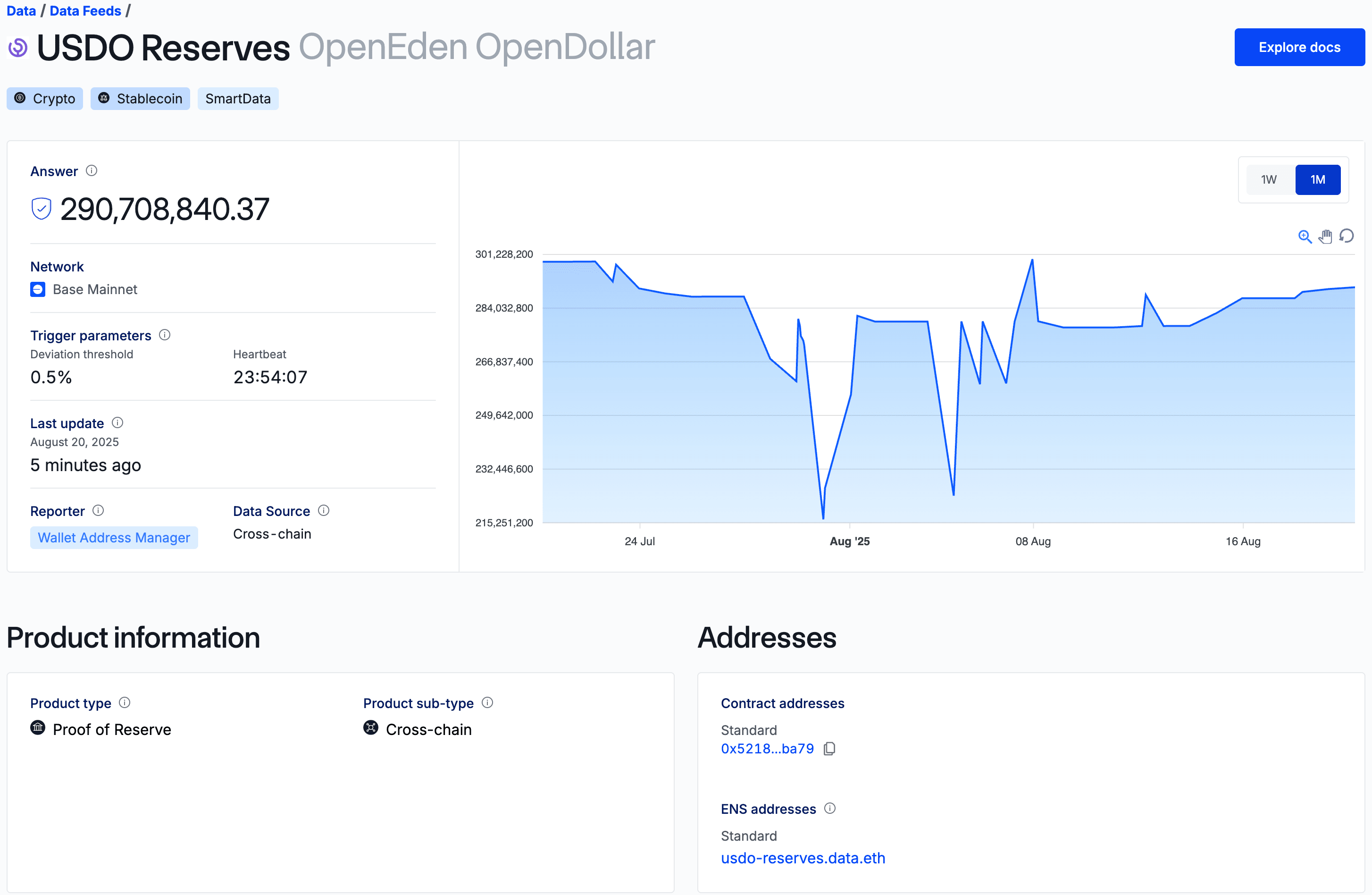This screenshot has height=895, width=1372.
Task: Open the Trigger parameters info icon
Action: pos(165,335)
